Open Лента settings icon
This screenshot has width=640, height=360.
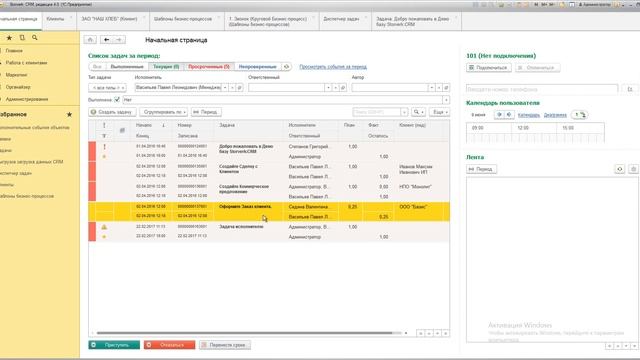click(633, 169)
